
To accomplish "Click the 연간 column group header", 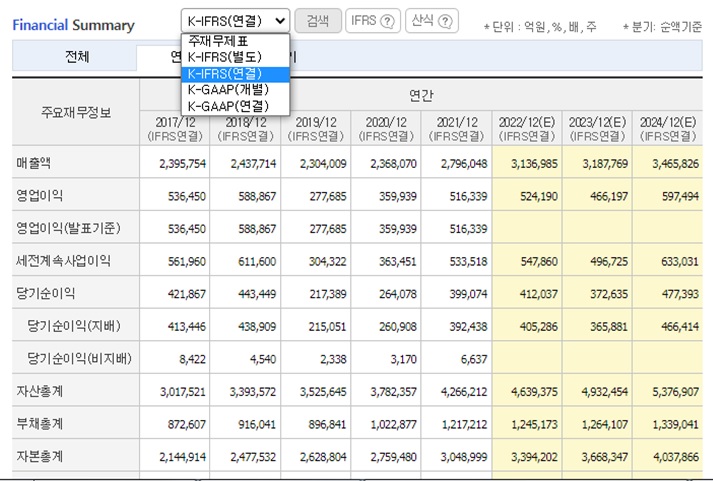I will (421, 95).
